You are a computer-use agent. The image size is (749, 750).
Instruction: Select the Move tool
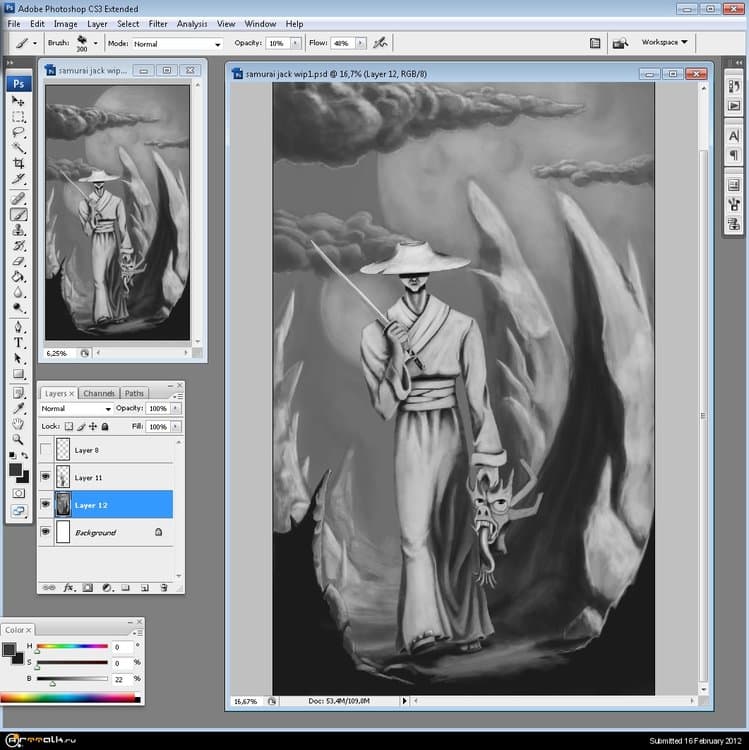[x=19, y=101]
